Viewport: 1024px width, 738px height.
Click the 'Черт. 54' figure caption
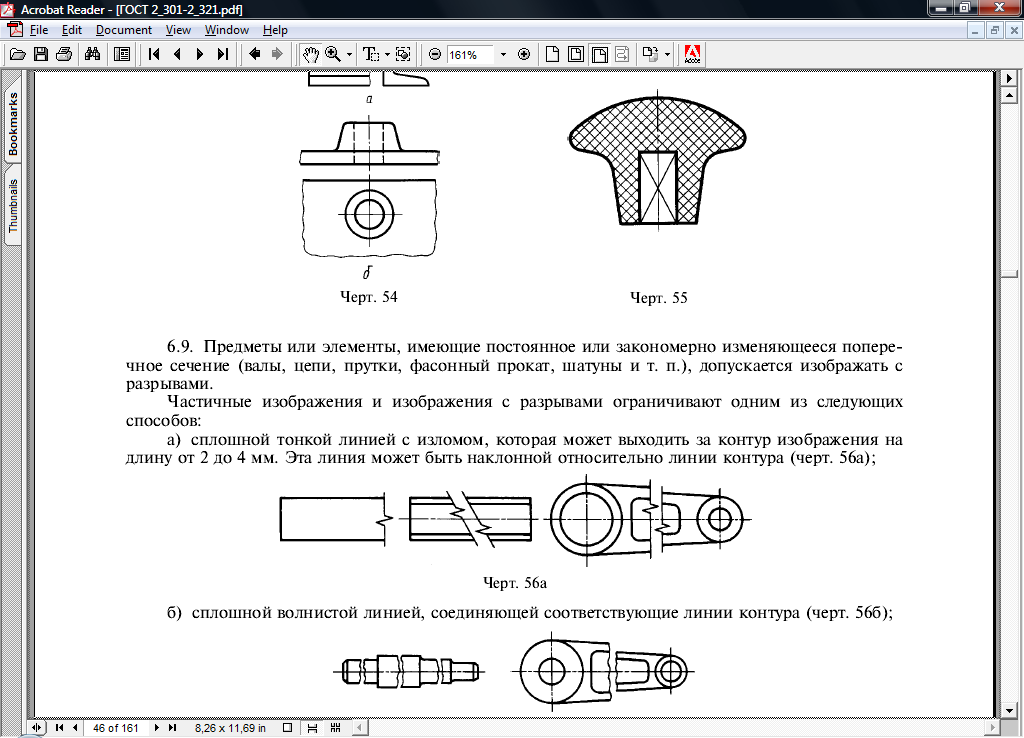point(368,297)
